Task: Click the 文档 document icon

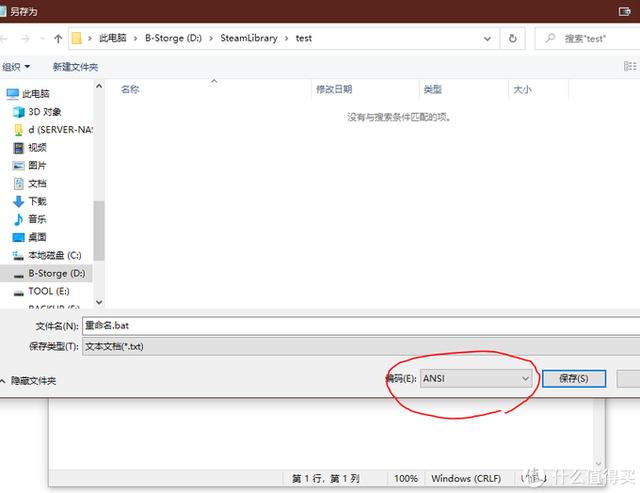Action: click(19, 184)
